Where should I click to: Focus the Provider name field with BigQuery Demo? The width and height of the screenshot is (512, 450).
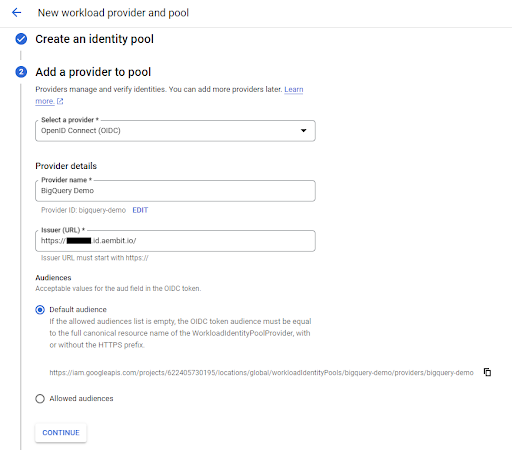click(175, 191)
